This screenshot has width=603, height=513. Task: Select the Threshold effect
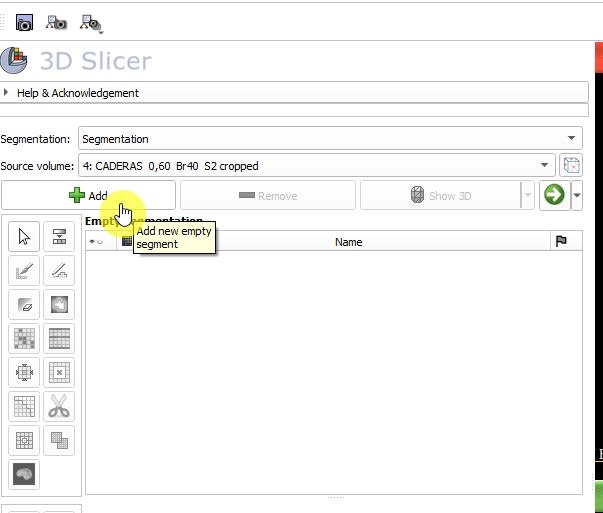click(59, 237)
